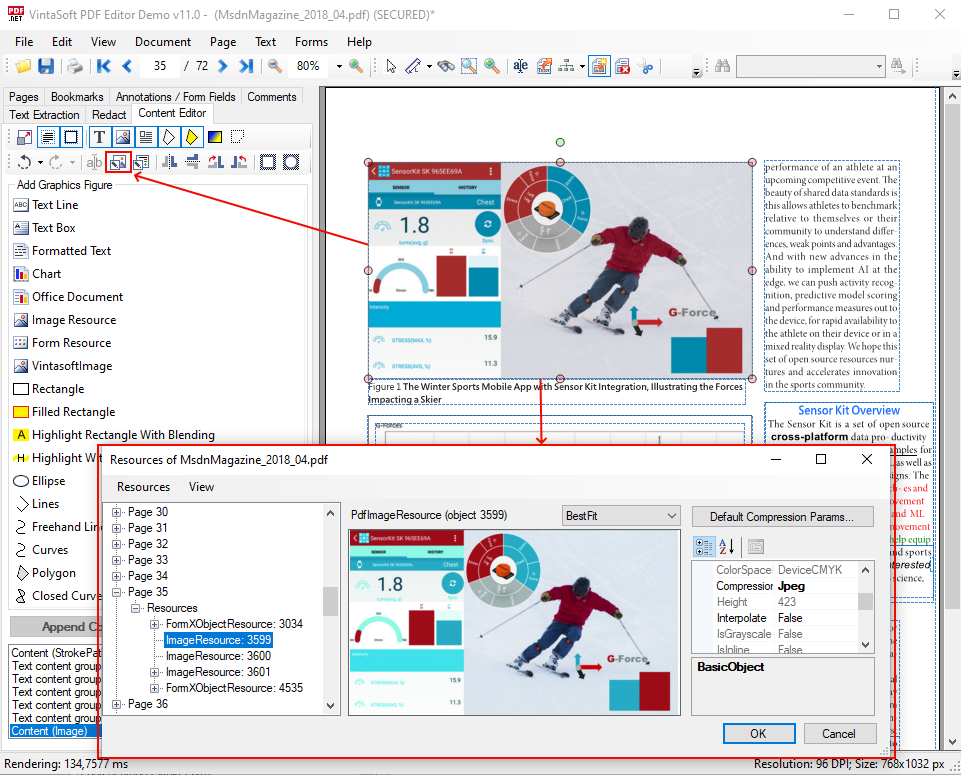Image resolution: width=961 pixels, height=775 pixels.
Task: Save the document with the floppy icon
Action: 46,66
